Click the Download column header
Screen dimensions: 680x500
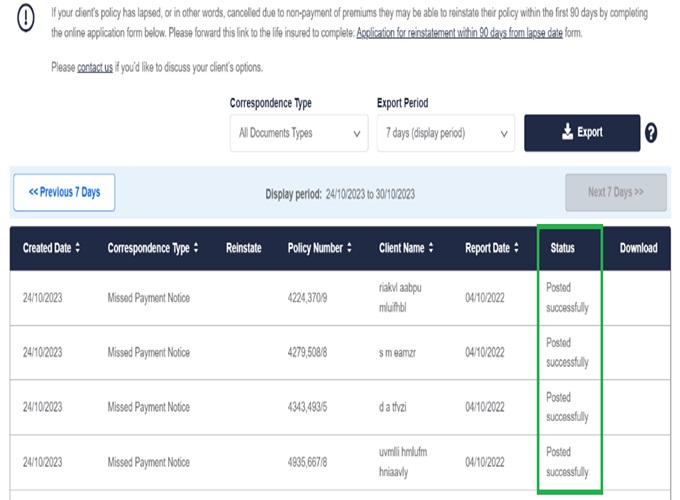pos(638,248)
